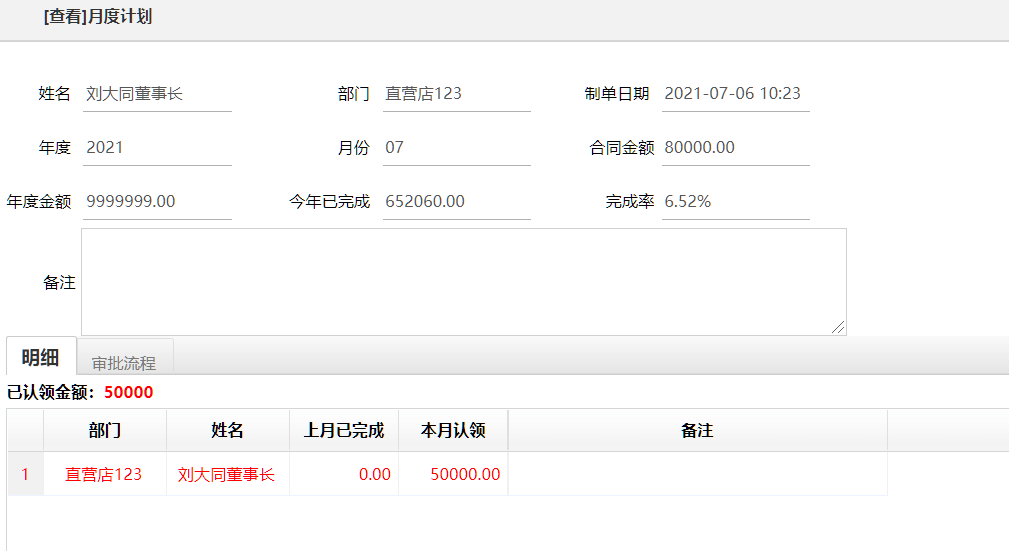Click the 部门 column header in table
The width and height of the screenshot is (1009, 551).
tap(105, 431)
